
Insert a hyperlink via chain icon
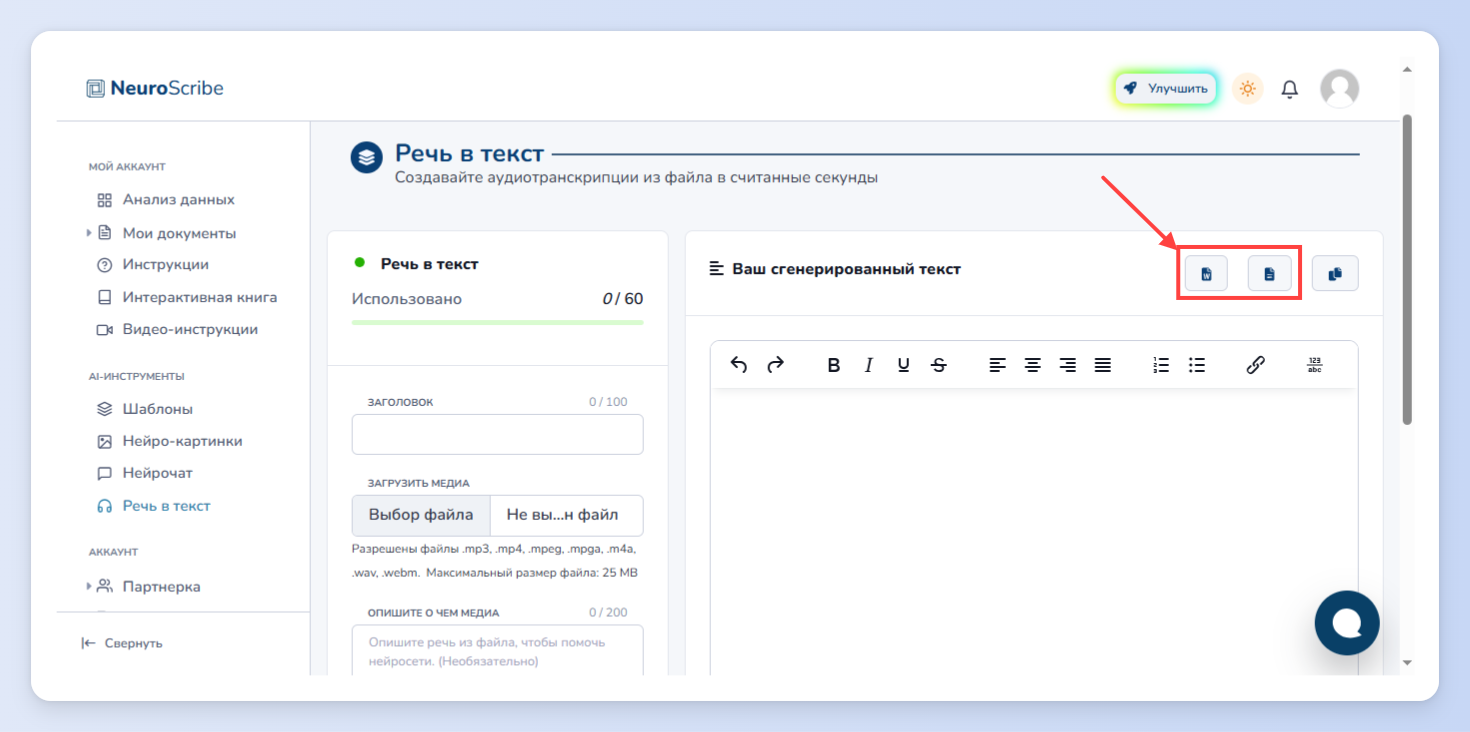point(1256,365)
